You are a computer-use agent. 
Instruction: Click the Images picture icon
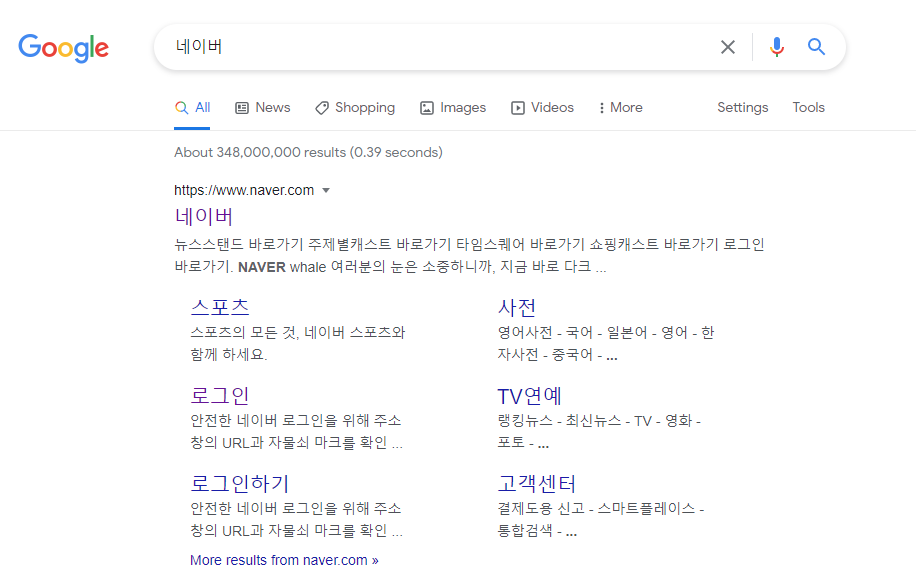click(427, 108)
